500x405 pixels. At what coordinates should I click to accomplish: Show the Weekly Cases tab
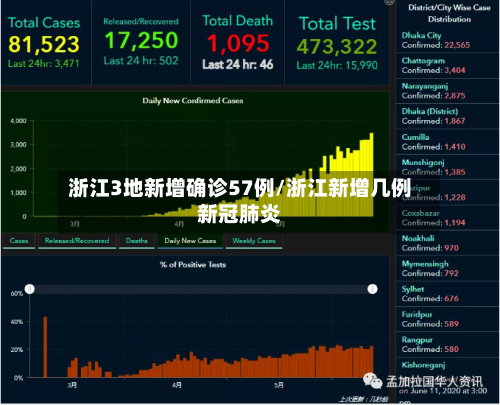point(254,241)
